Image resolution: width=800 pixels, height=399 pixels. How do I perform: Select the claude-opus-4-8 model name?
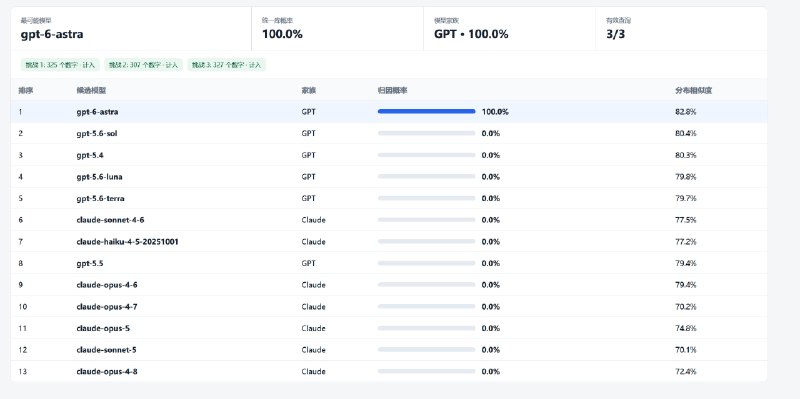tap(107, 371)
